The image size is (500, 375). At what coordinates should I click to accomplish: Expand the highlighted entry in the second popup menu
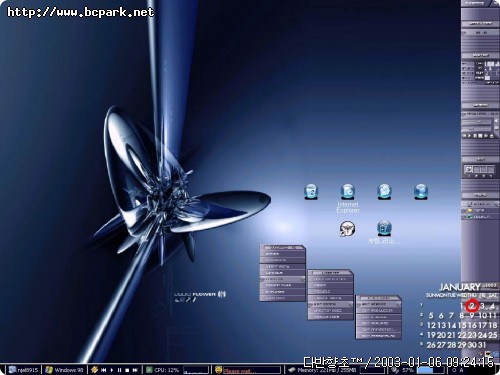pos(330,304)
